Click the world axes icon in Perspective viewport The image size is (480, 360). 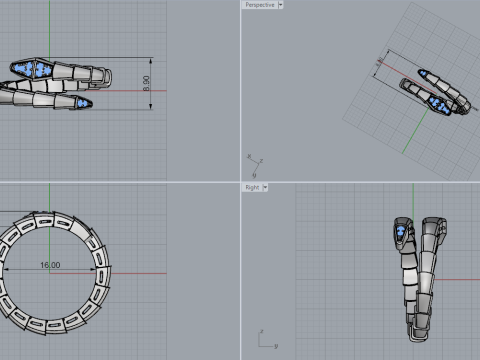255,166
